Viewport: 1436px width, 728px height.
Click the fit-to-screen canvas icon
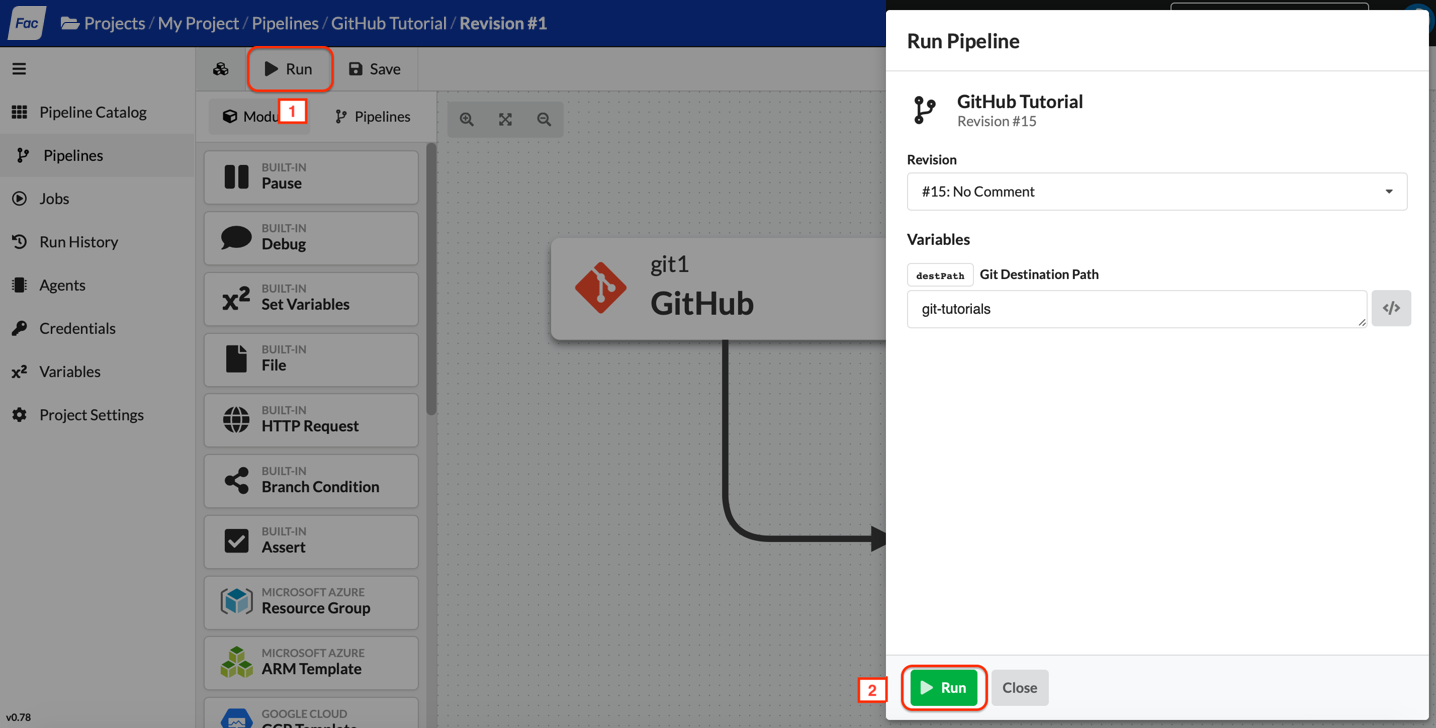(x=506, y=119)
